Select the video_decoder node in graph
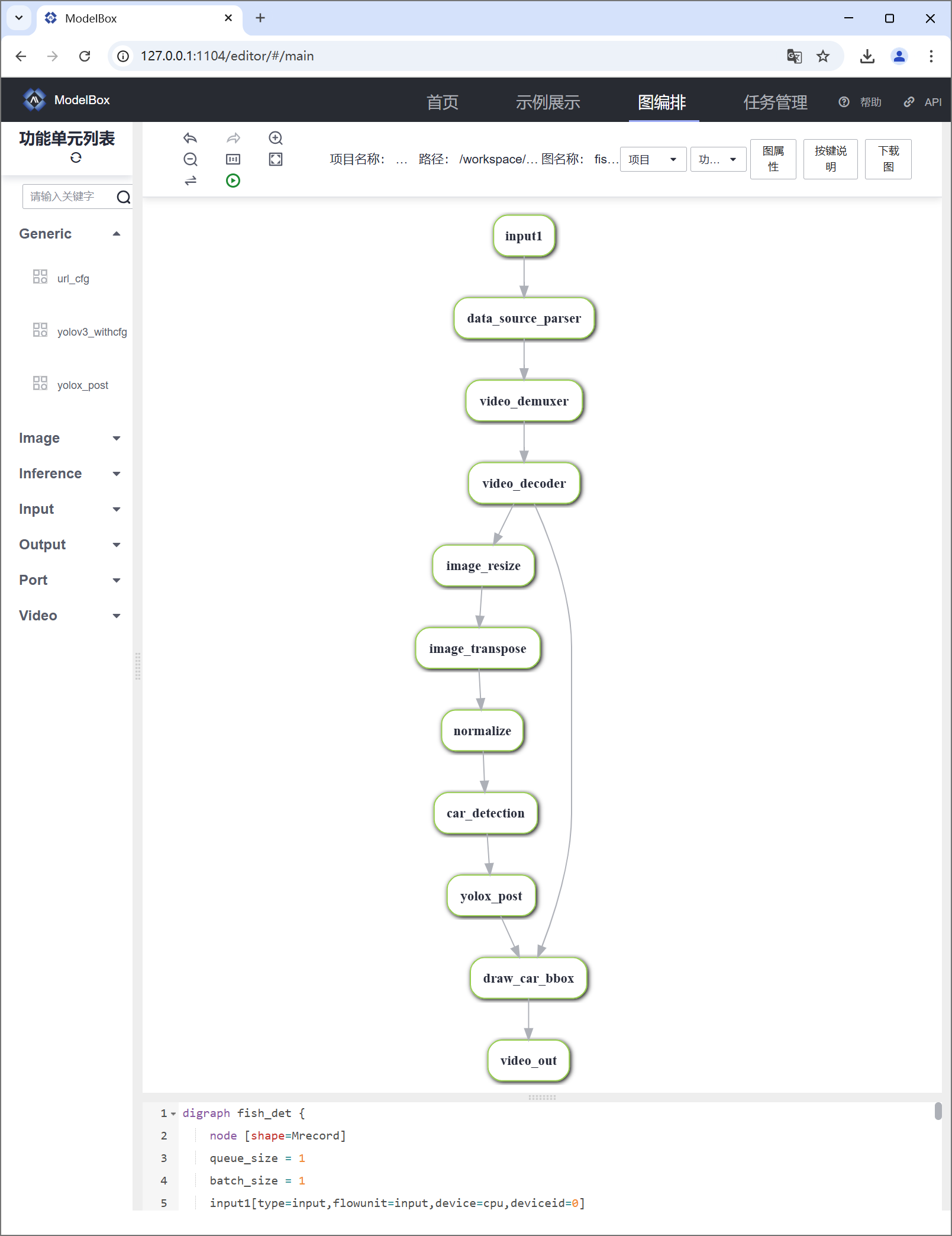This screenshot has height=1236, width=952. tap(524, 484)
